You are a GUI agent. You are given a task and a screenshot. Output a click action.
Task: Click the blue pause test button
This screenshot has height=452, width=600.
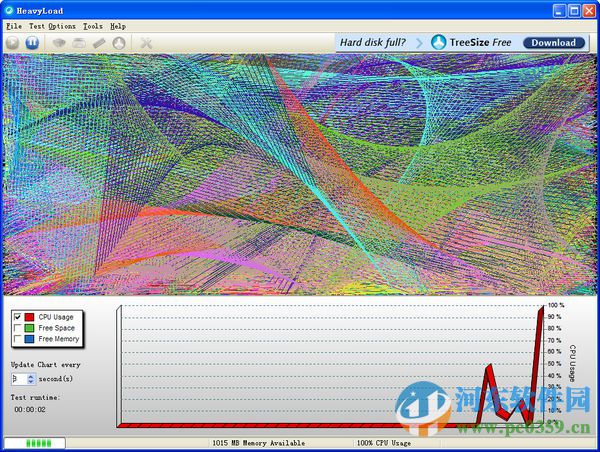tap(32, 42)
